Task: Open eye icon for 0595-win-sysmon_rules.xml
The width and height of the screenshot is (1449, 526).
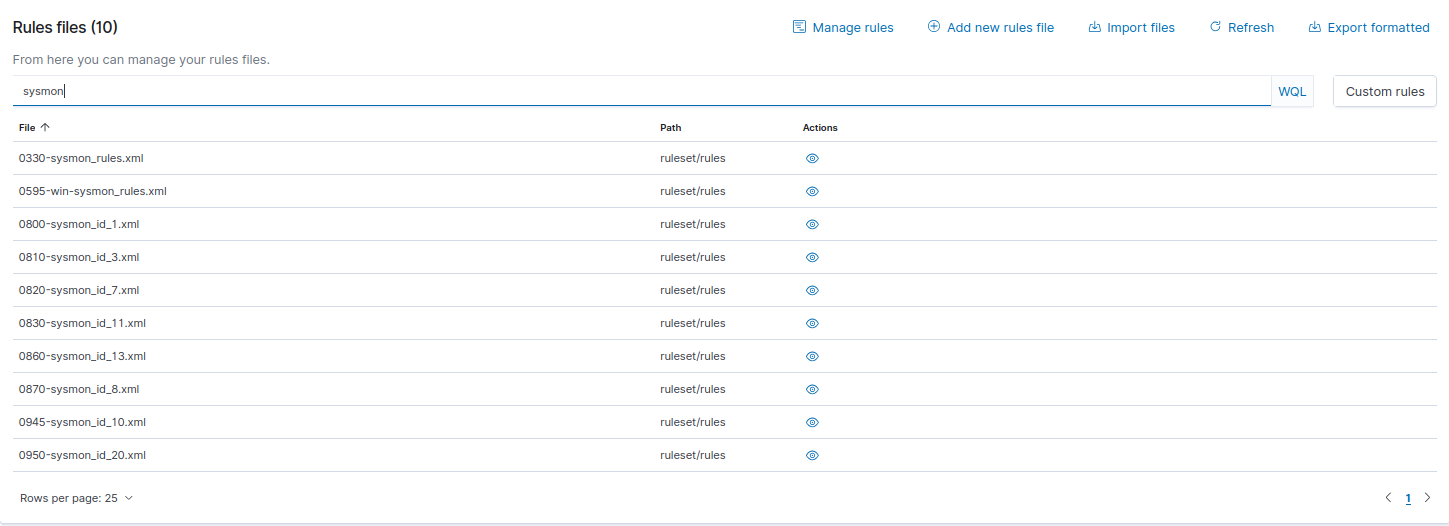Action: pos(812,191)
